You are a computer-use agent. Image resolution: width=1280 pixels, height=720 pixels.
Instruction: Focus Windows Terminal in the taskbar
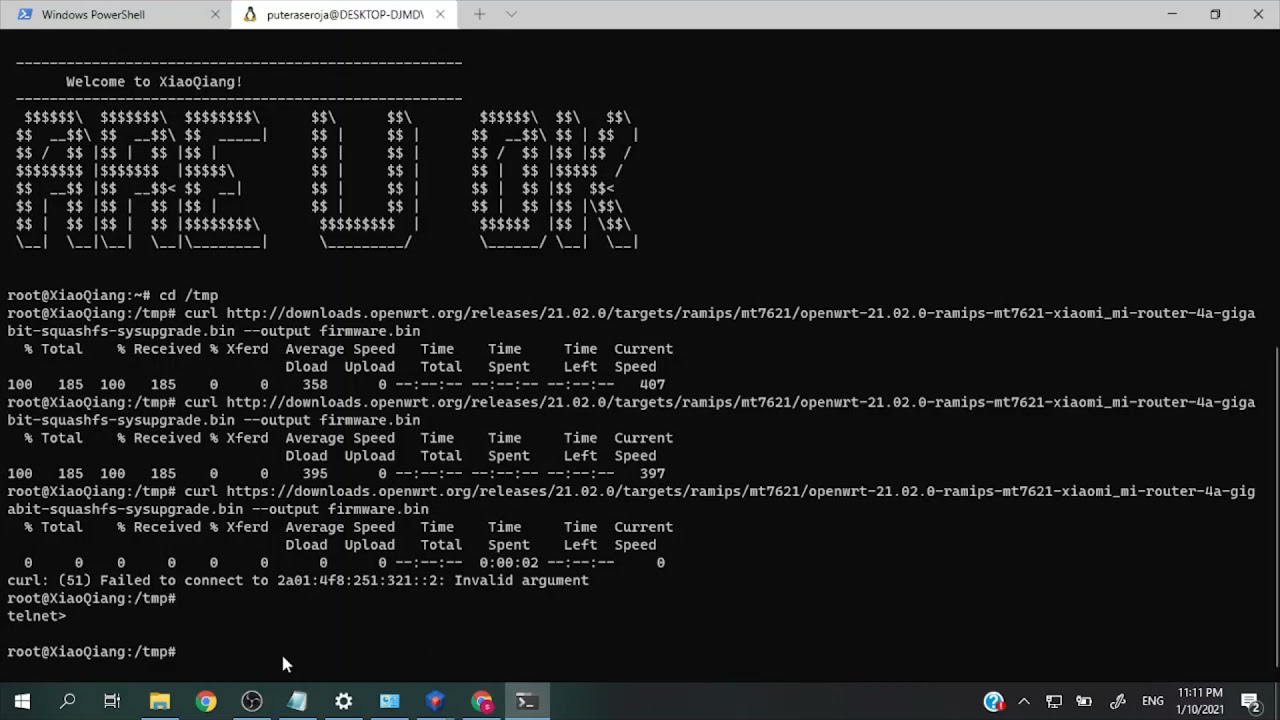[527, 701]
